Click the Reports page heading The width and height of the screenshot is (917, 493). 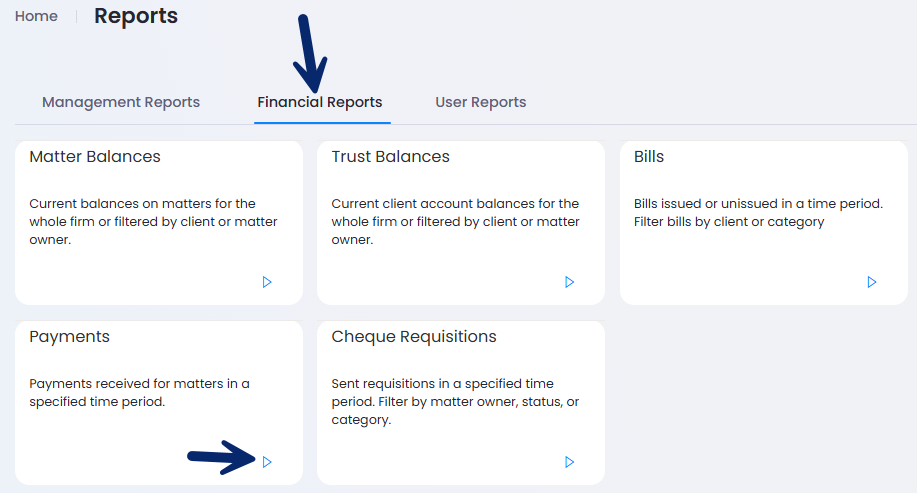click(x=136, y=16)
